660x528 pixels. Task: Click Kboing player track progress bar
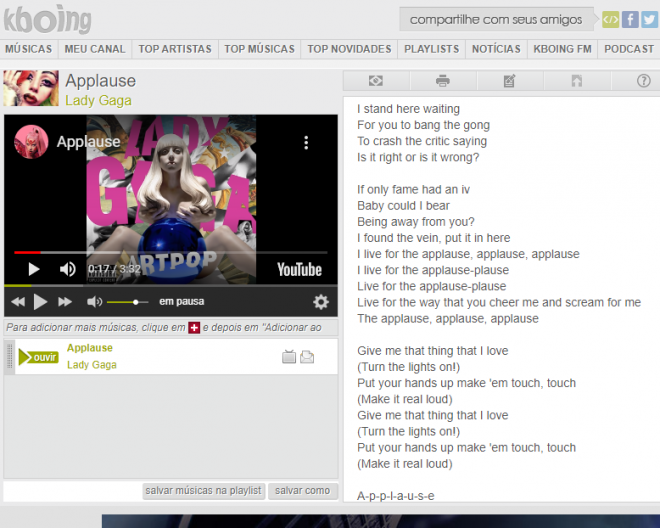pos(170,286)
